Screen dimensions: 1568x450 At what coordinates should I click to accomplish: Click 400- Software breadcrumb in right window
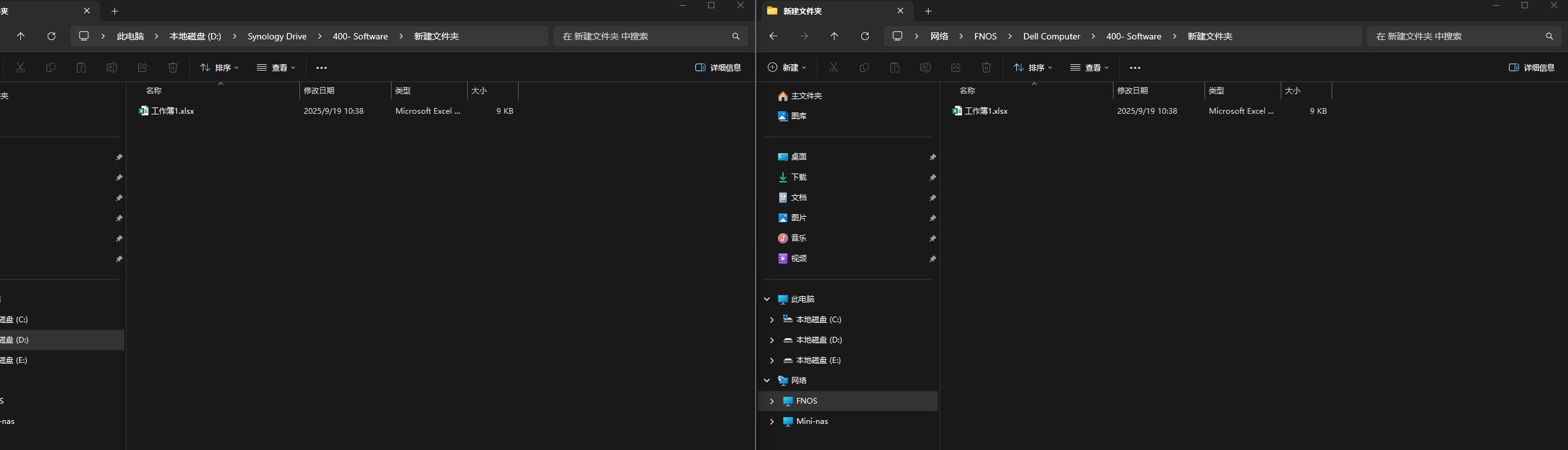pos(1134,36)
